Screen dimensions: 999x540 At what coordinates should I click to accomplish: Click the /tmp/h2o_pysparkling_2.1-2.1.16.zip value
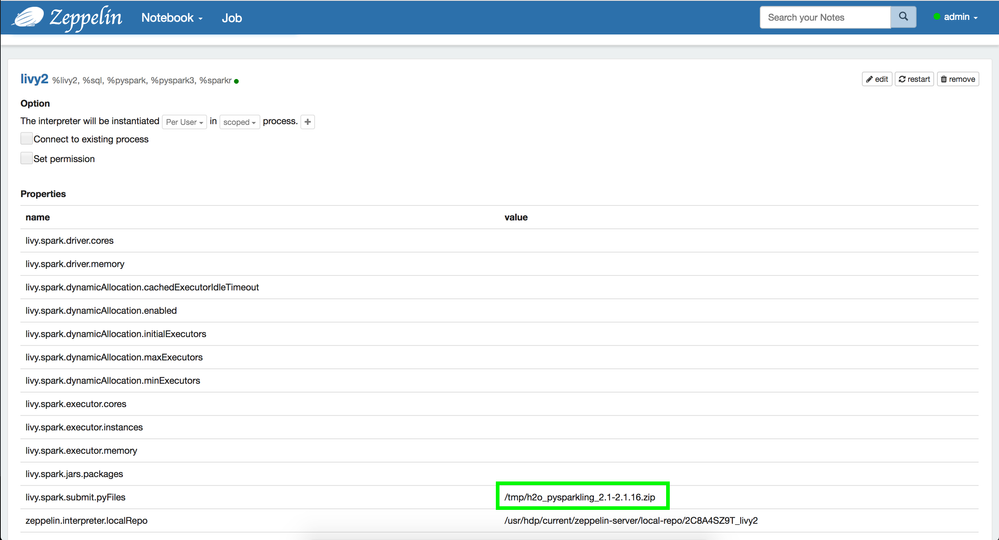point(580,497)
